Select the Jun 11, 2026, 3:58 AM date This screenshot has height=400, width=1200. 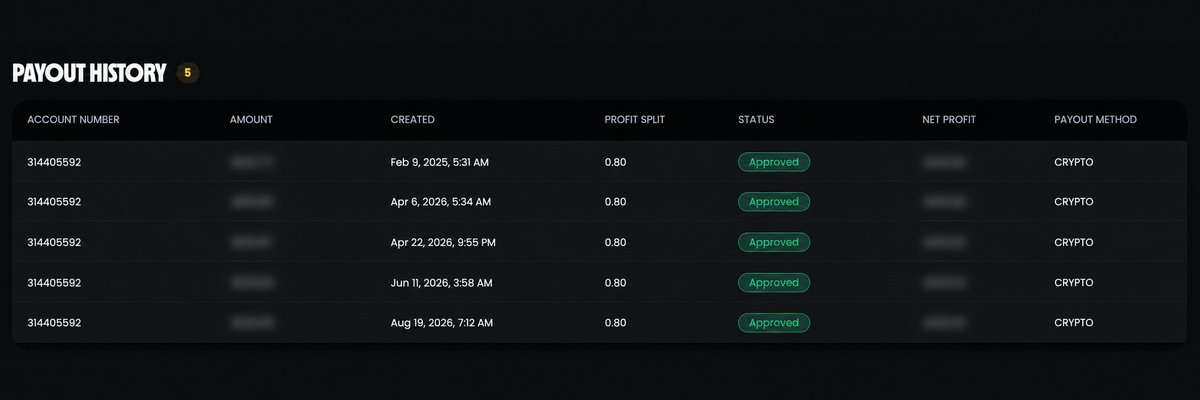coord(441,283)
